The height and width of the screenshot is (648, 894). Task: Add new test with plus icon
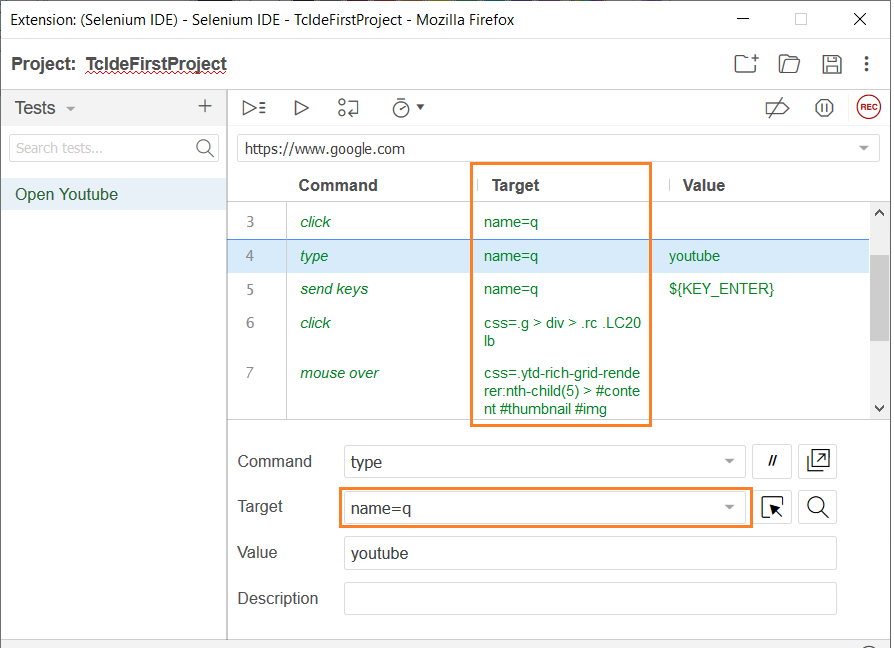click(x=205, y=106)
